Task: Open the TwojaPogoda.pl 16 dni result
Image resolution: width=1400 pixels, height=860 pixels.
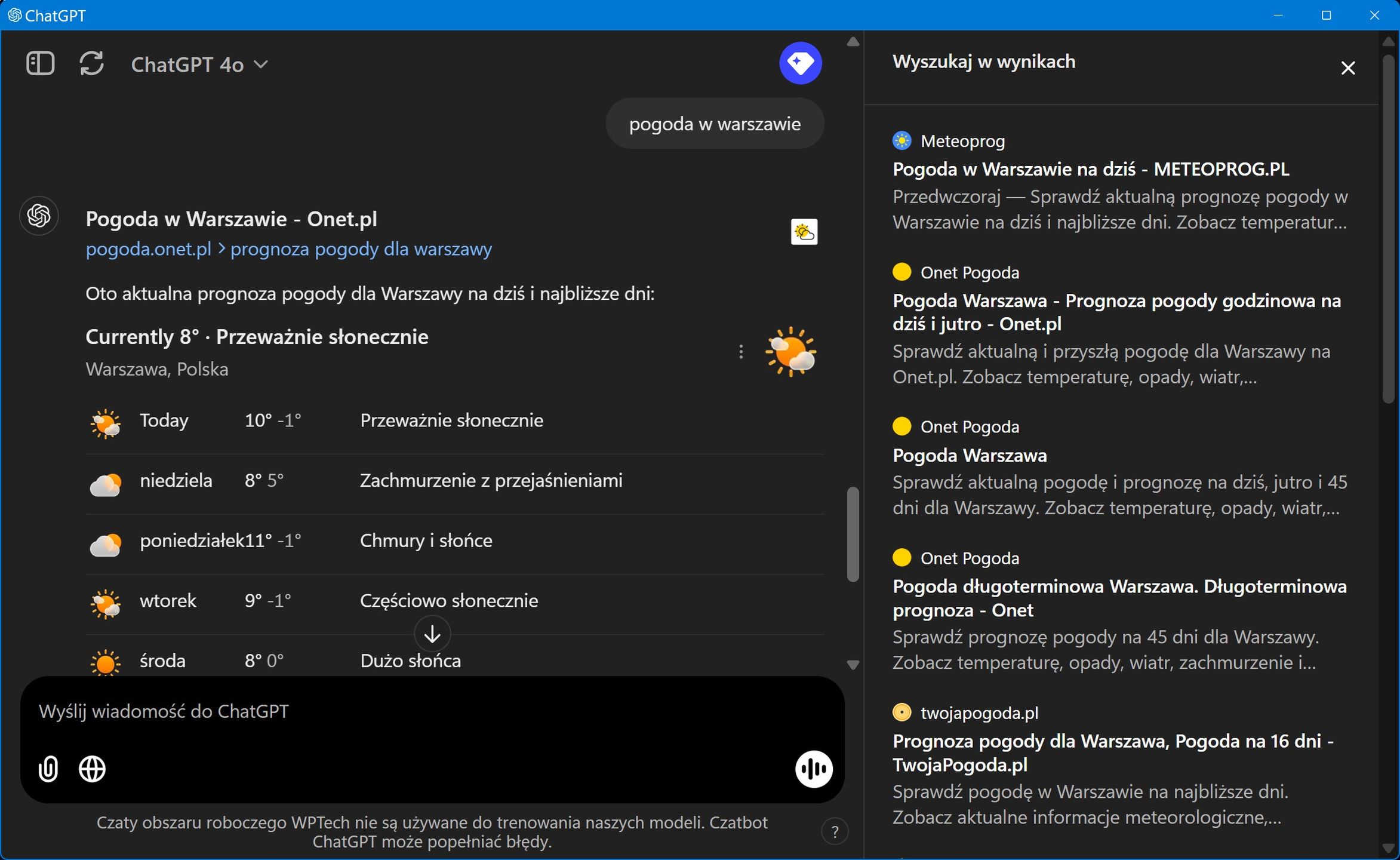Action: [1113, 753]
